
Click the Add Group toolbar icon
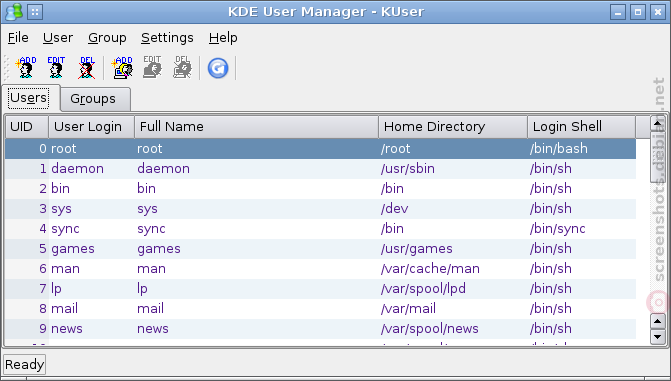coord(122,68)
